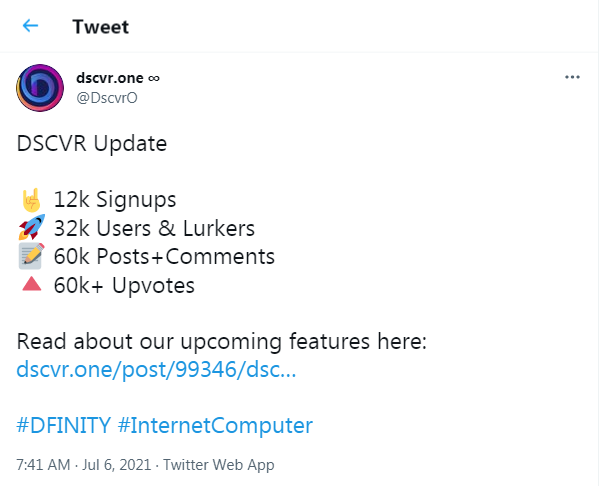599x486 pixels.
Task: Click the memo pencil emoji
Action: [x=32, y=256]
